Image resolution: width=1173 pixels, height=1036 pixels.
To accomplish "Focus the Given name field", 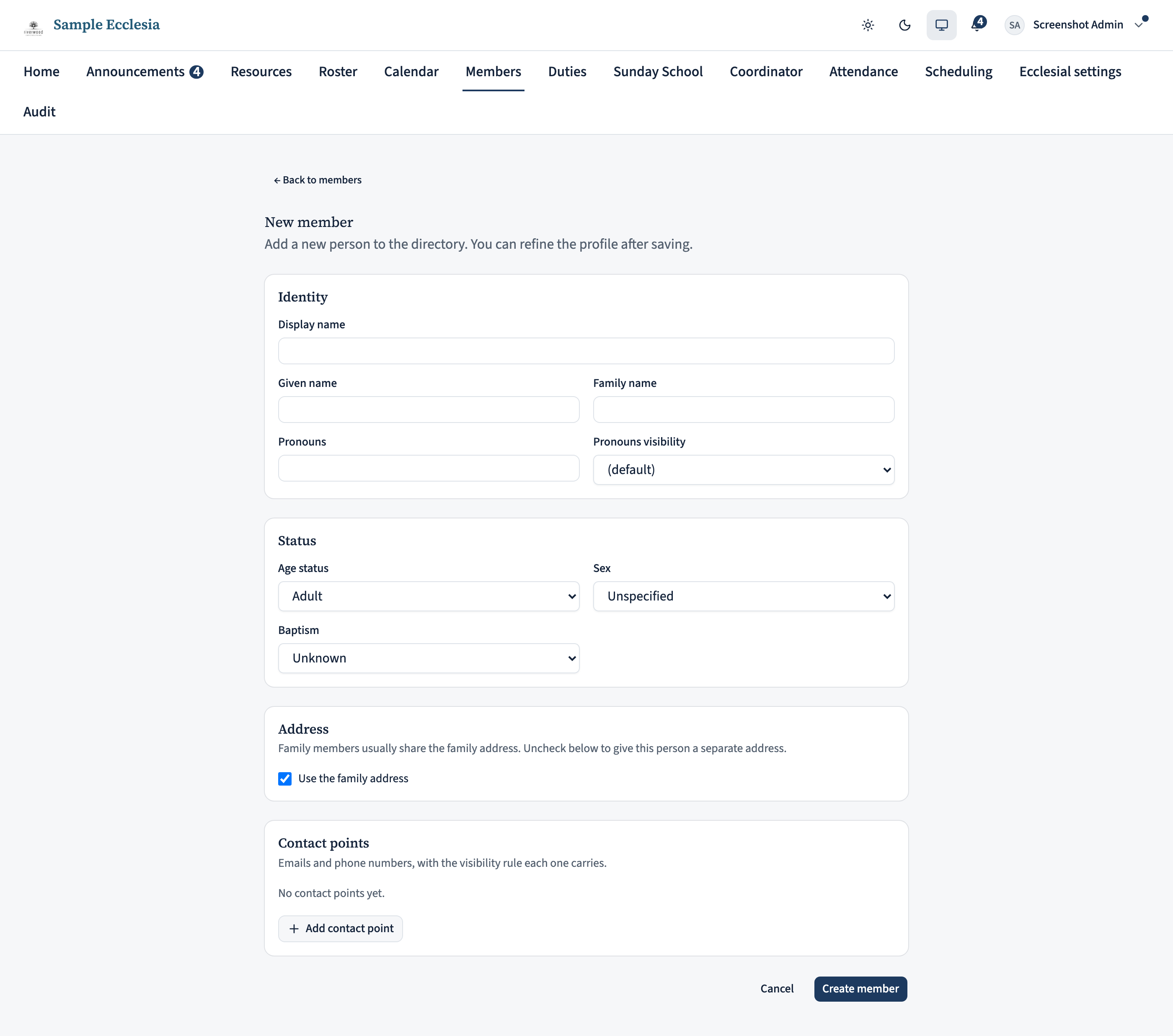I will coord(429,410).
